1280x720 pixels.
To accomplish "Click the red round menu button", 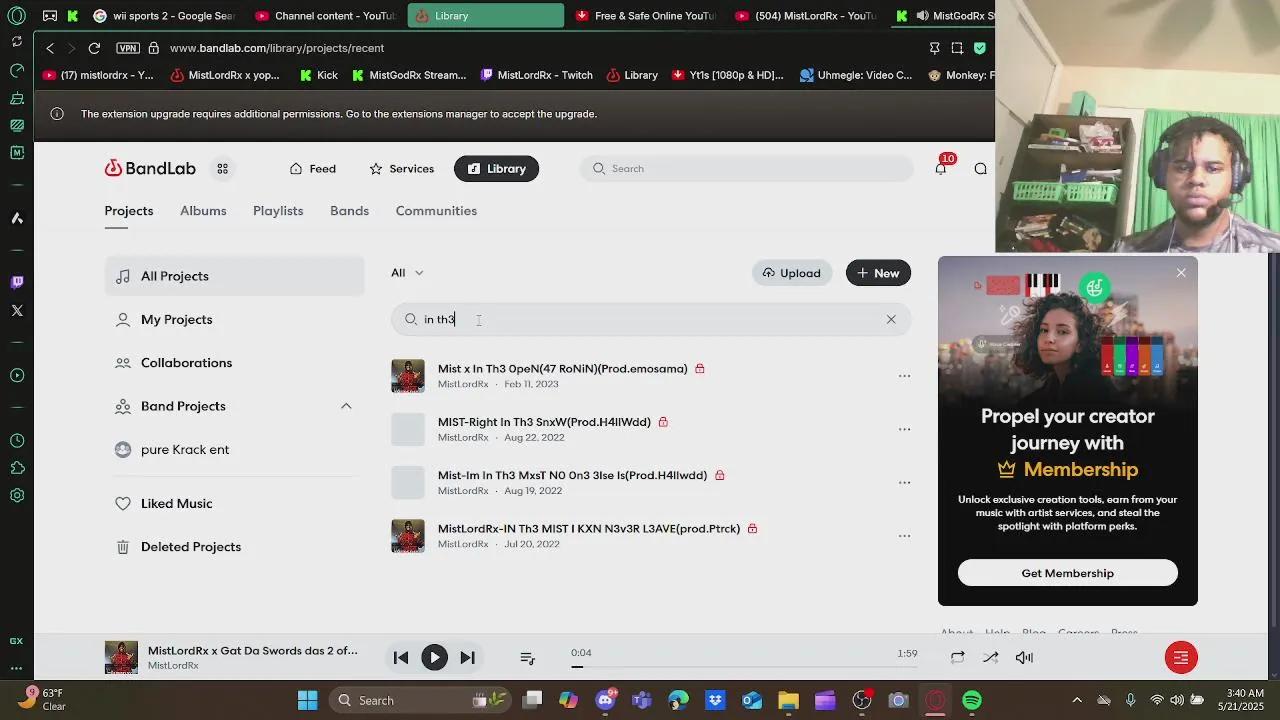I will [1181, 657].
